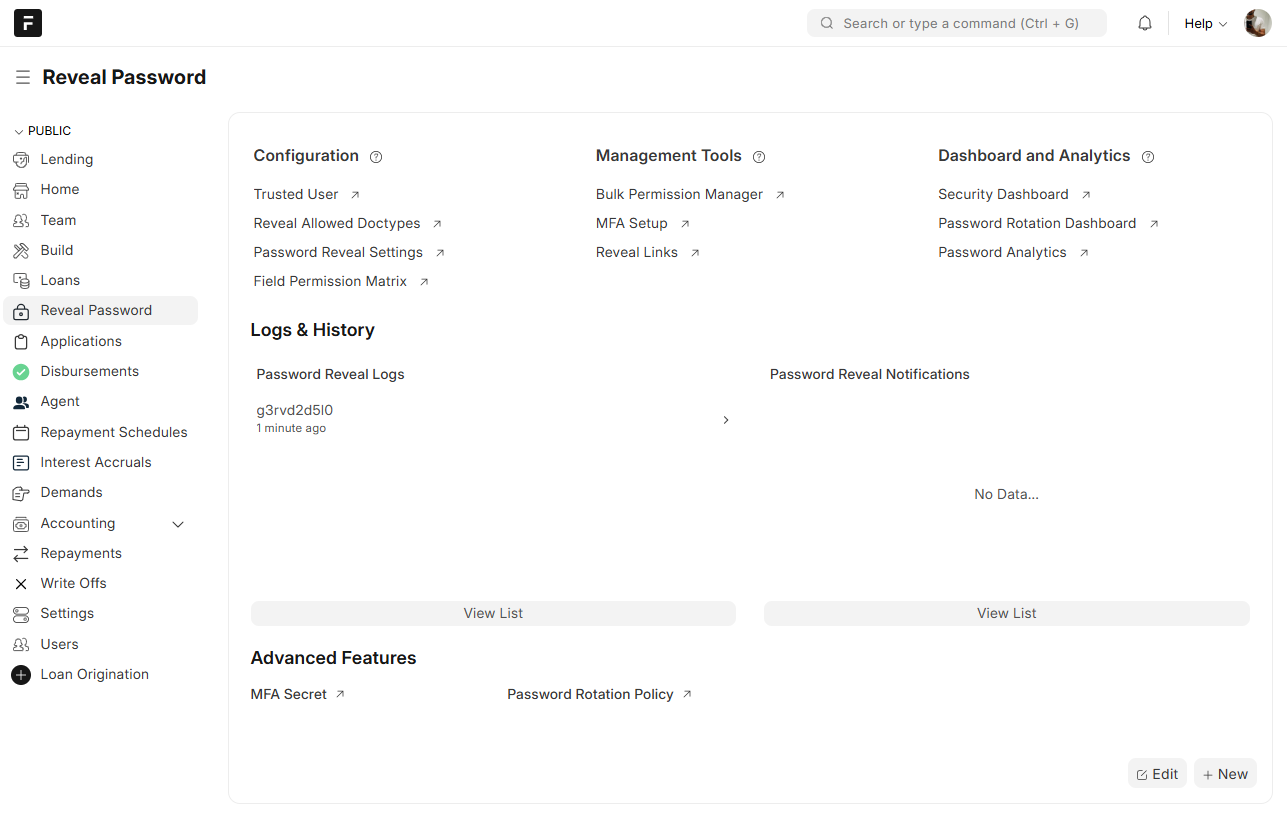Screen dimensions: 1287x823
Task: Open the Help dropdown menu
Action: click(1205, 23)
